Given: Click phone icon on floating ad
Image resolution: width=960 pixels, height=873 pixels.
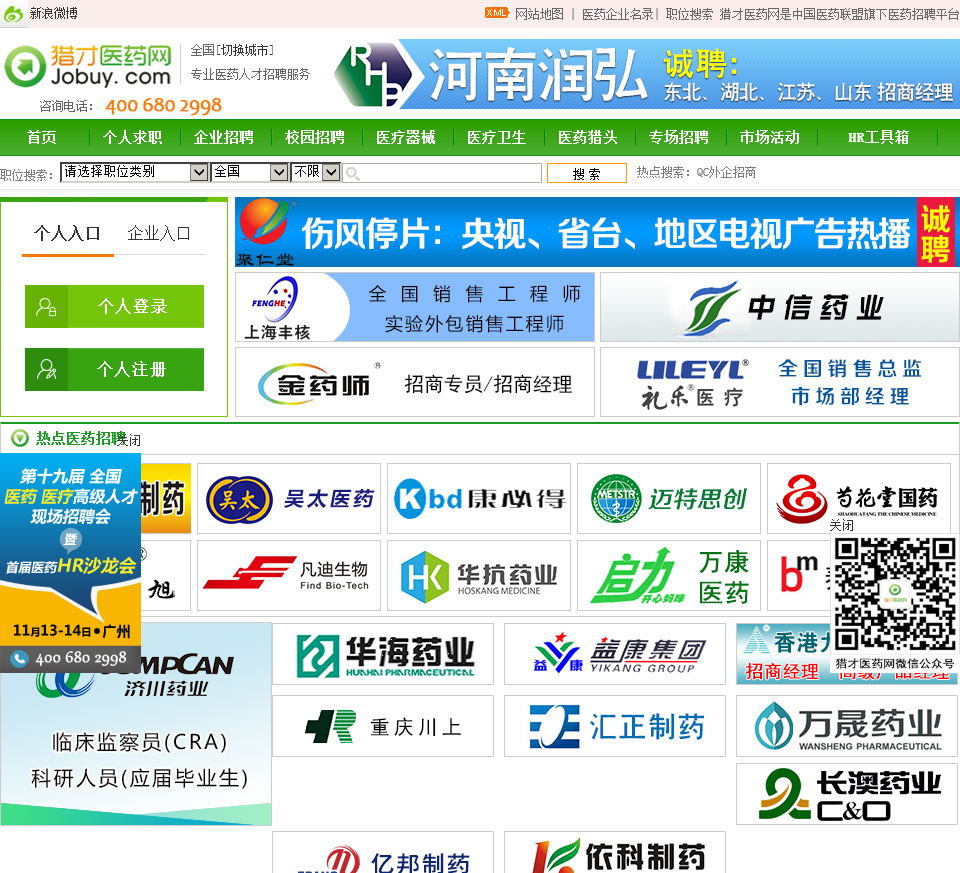Looking at the screenshot, I should [x=20, y=659].
